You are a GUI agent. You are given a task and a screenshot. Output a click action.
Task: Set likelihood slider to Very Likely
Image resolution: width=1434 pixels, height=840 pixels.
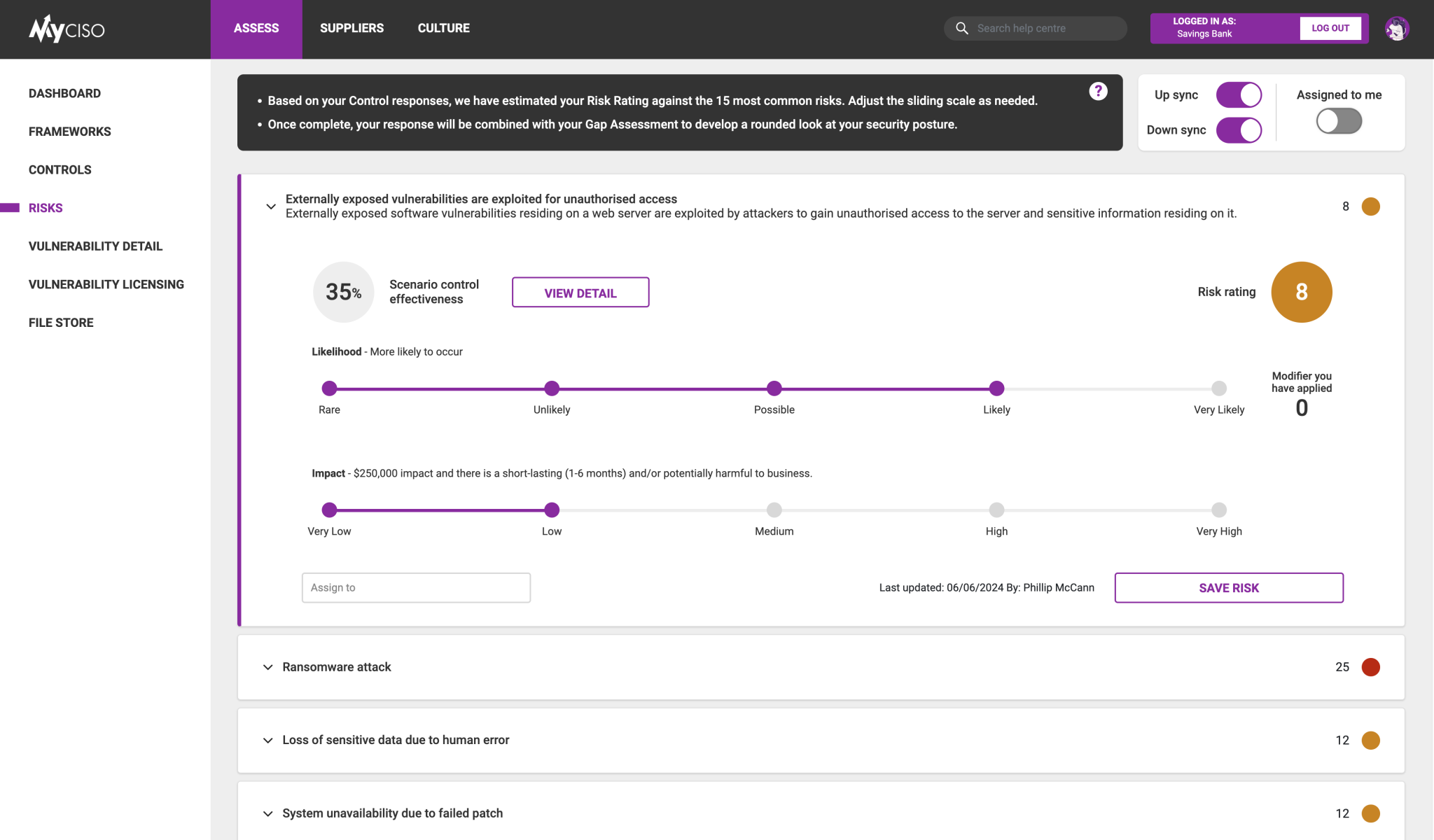(1219, 388)
